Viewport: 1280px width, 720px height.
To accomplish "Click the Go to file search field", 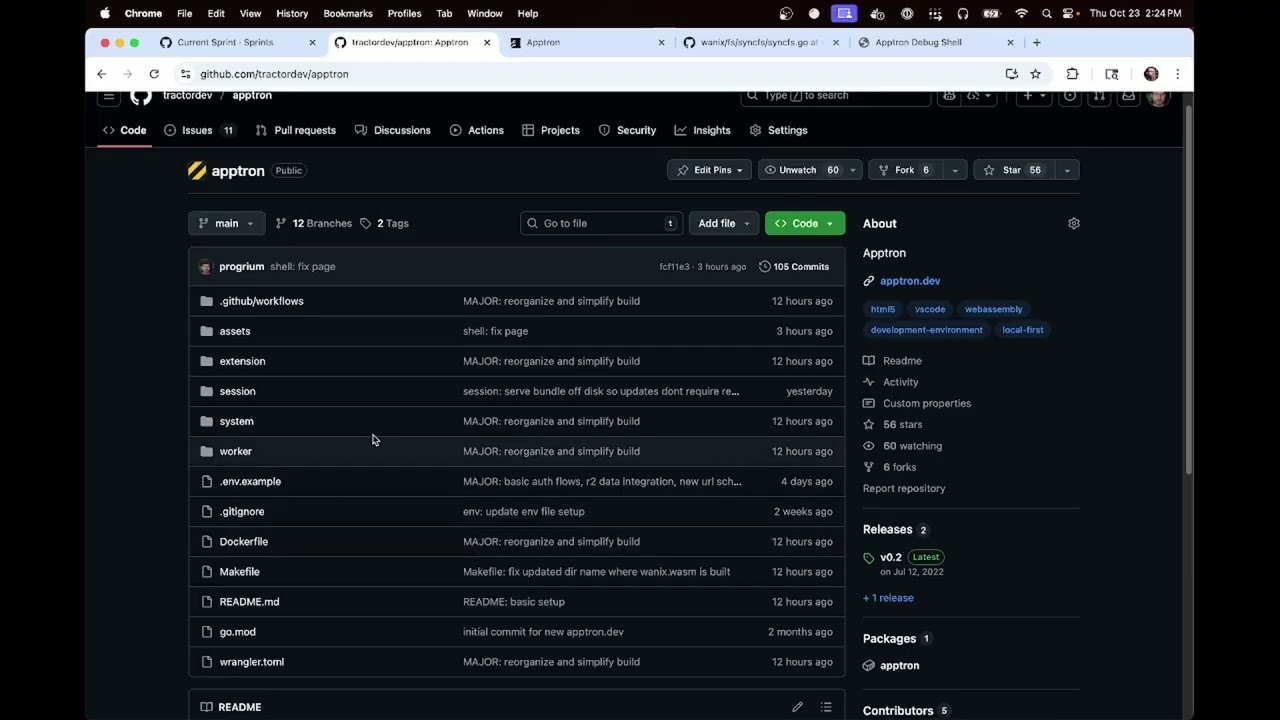I will click(x=602, y=223).
